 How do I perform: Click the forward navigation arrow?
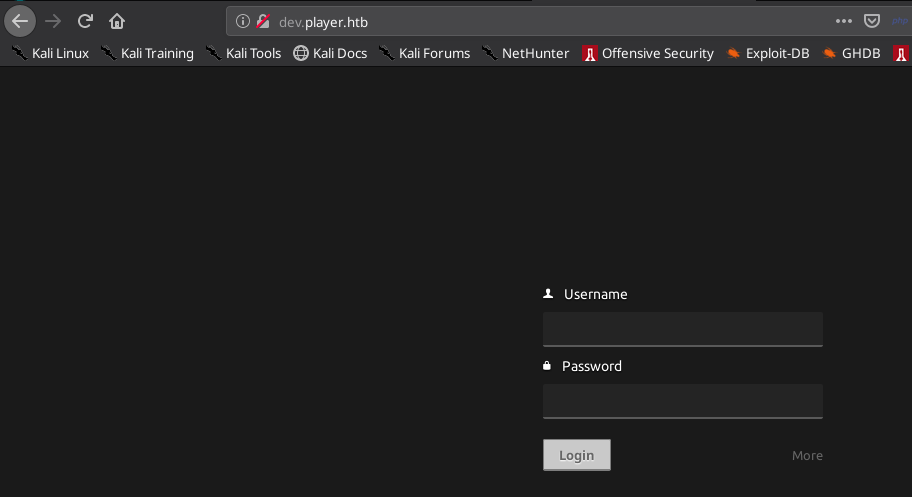[x=53, y=22]
